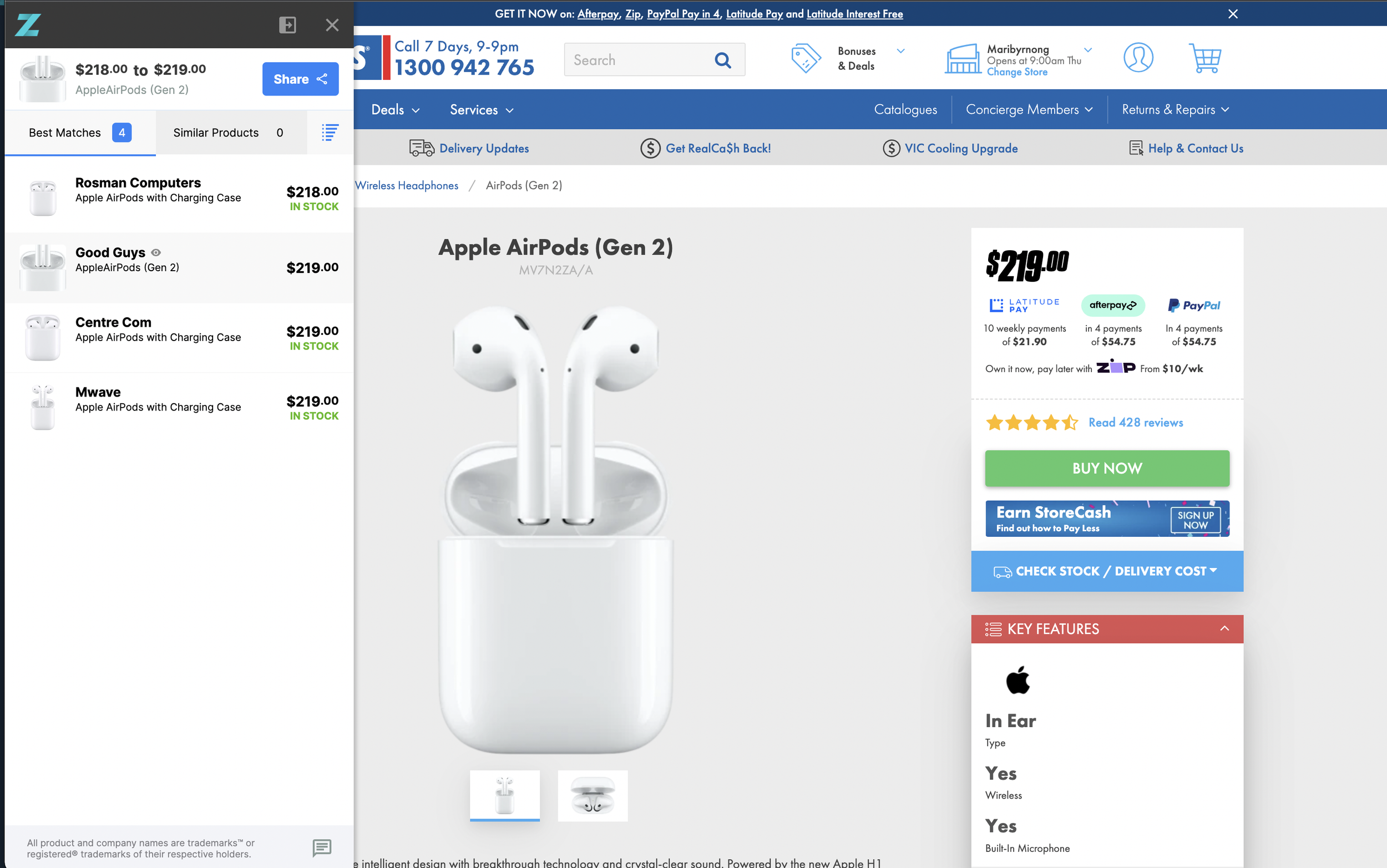Screen dimensions: 1387x868
Task: Select the Best Matches tab
Action: tap(80, 133)
